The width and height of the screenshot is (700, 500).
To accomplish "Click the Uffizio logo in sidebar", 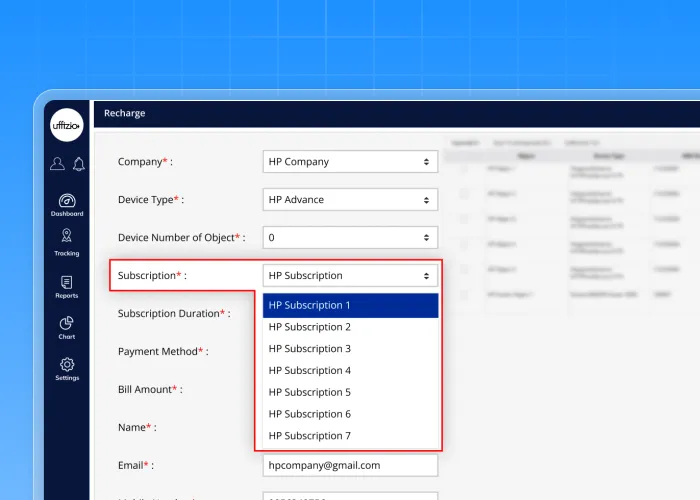I will click(67, 125).
